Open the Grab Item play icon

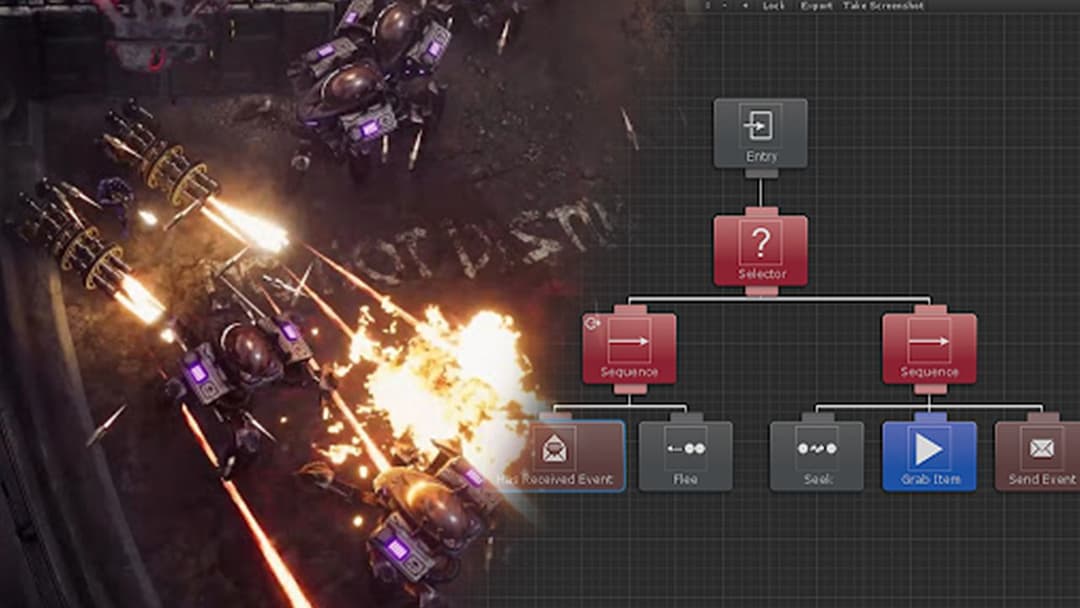[x=931, y=449]
